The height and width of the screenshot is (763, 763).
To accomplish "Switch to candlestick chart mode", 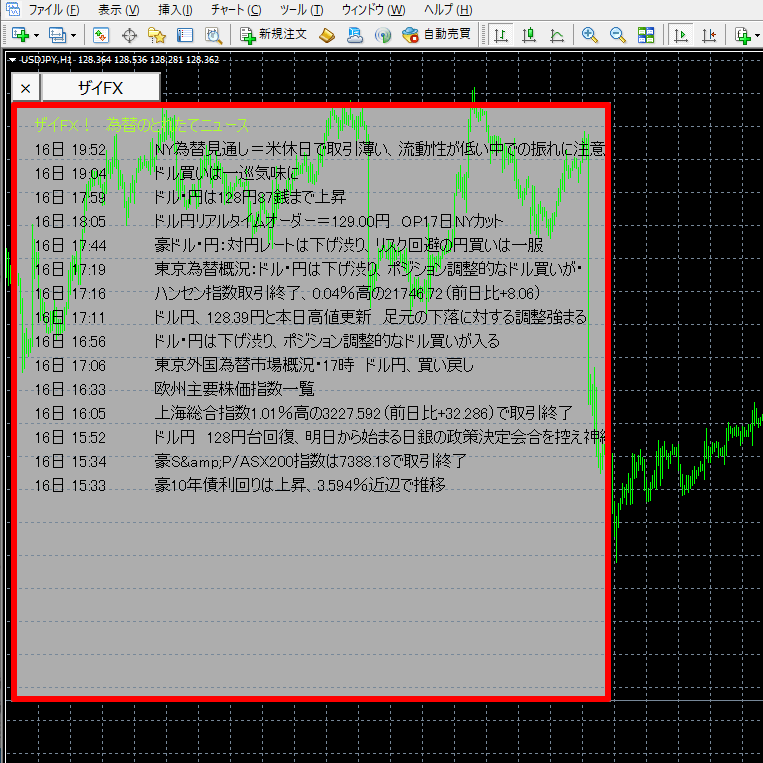I will (x=529, y=35).
